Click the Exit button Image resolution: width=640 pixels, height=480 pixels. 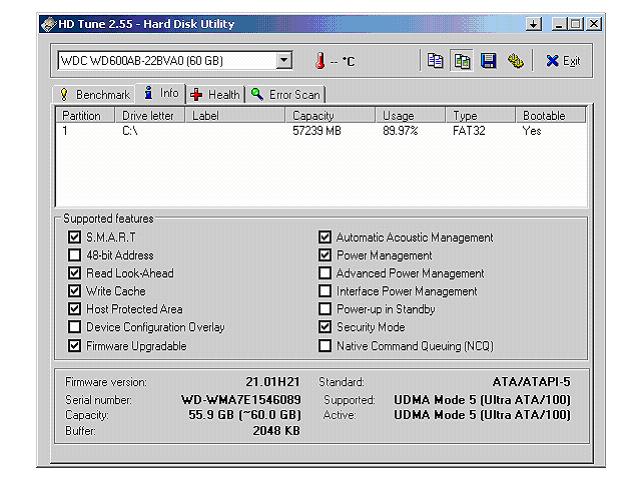click(563, 61)
